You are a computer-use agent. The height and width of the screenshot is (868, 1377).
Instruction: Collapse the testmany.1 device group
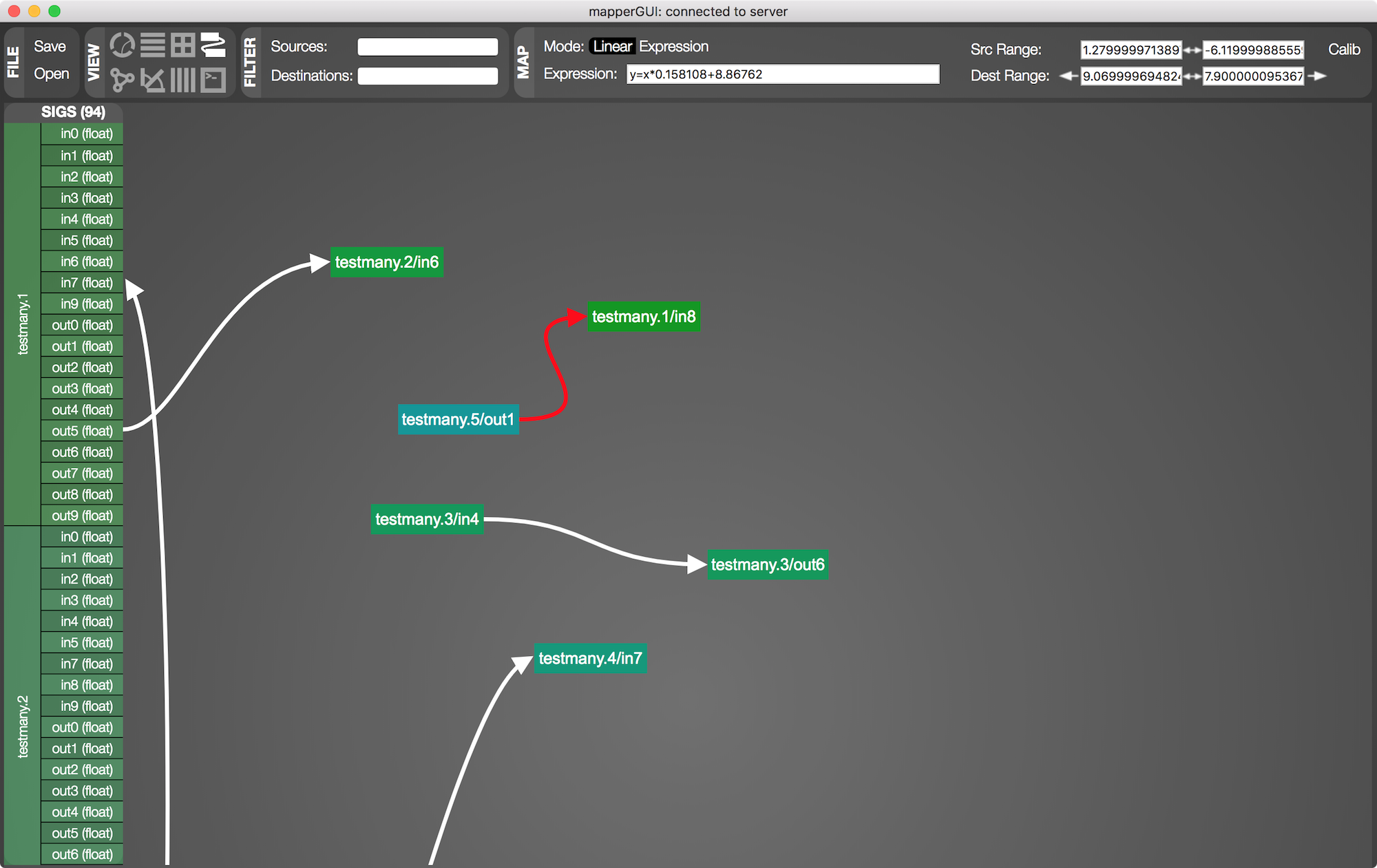(x=23, y=324)
